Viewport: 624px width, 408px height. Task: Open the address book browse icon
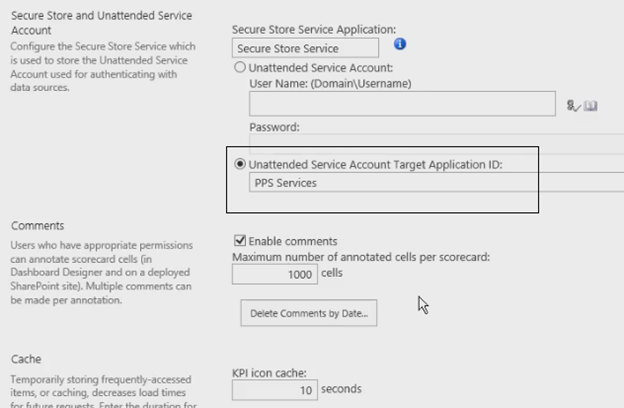point(591,106)
